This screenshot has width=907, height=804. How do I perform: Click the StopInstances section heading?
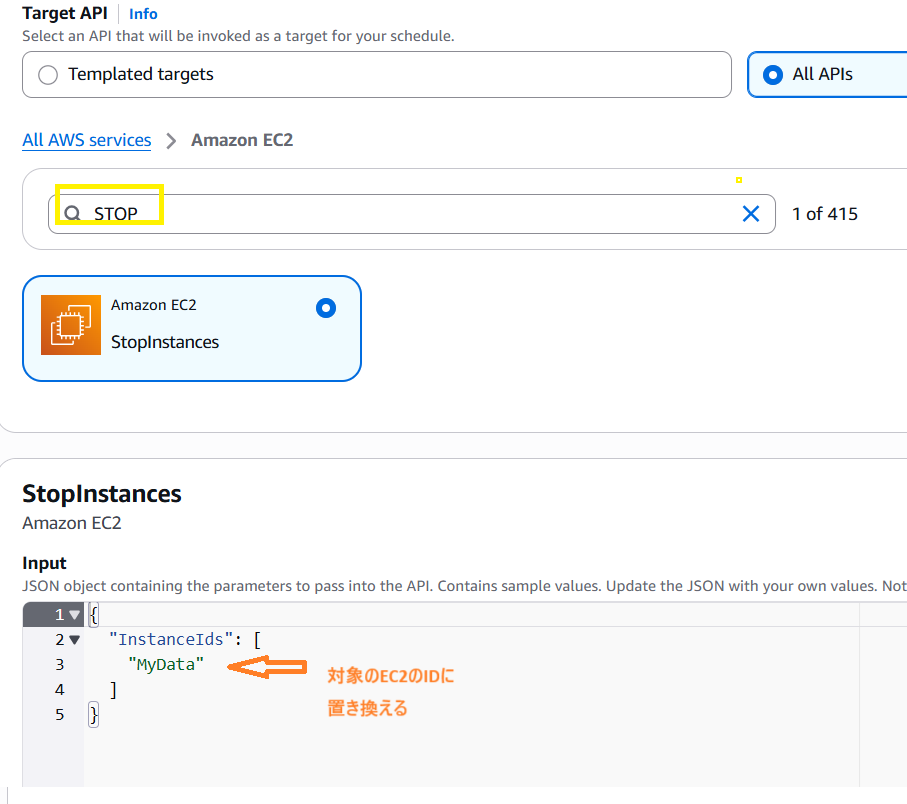[102, 494]
